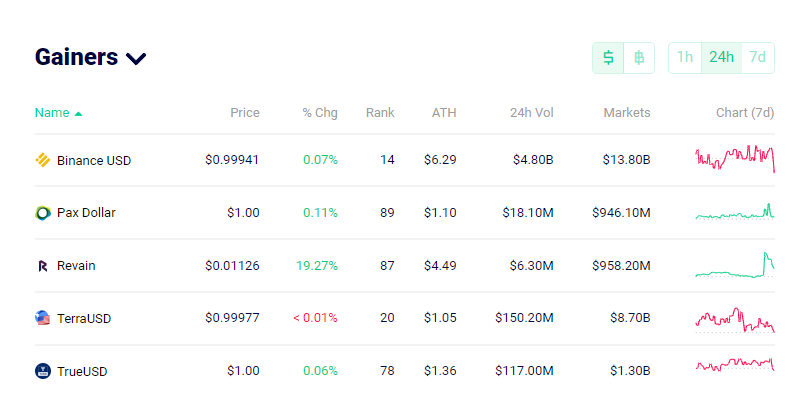This screenshot has height=412, width=811.
Task: Click the Binance USD coin icon
Action: click(42, 160)
